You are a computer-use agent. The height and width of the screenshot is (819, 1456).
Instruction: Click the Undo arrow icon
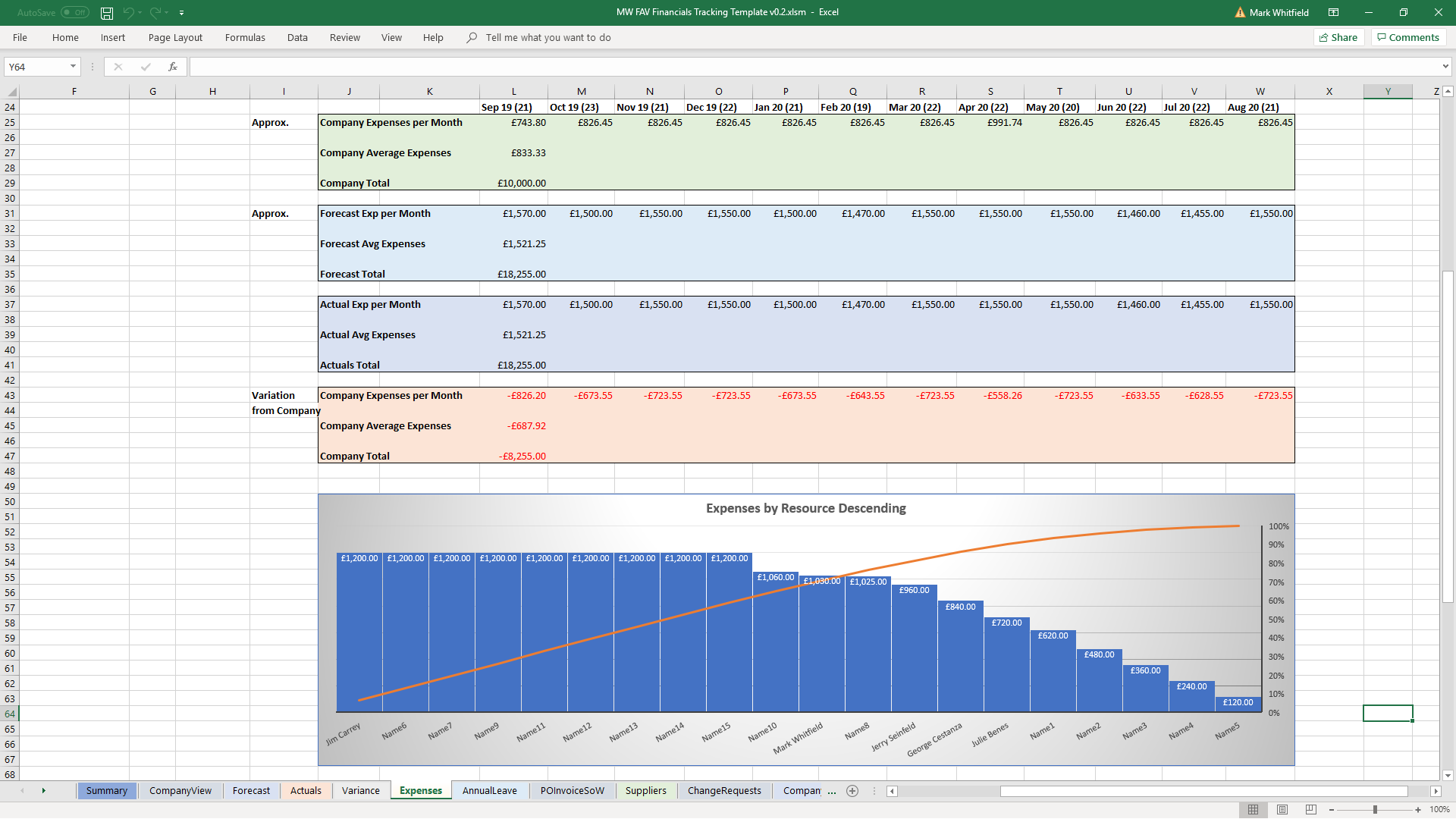click(128, 13)
